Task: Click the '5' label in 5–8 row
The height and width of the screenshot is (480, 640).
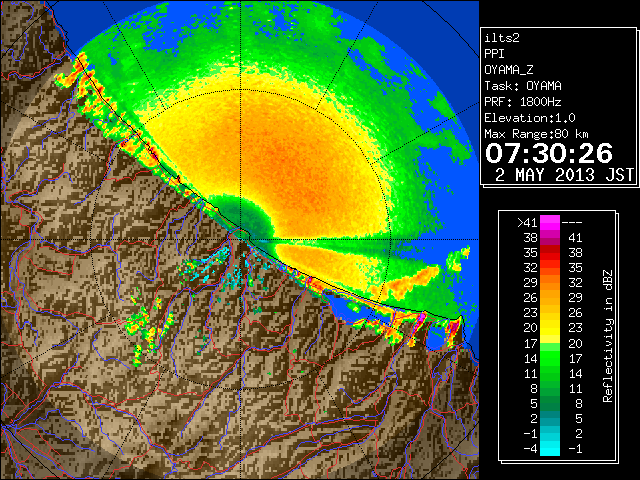Action: click(x=534, y=403)
